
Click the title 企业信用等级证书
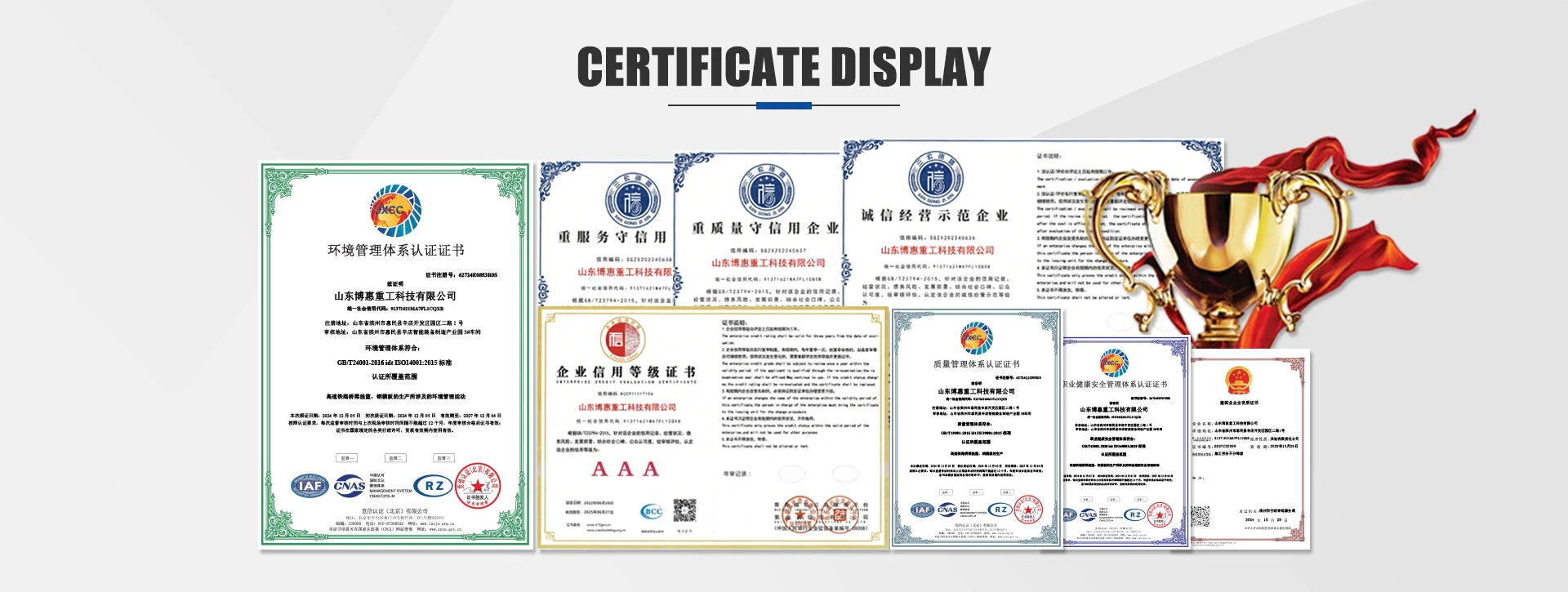tap(626, 372)
